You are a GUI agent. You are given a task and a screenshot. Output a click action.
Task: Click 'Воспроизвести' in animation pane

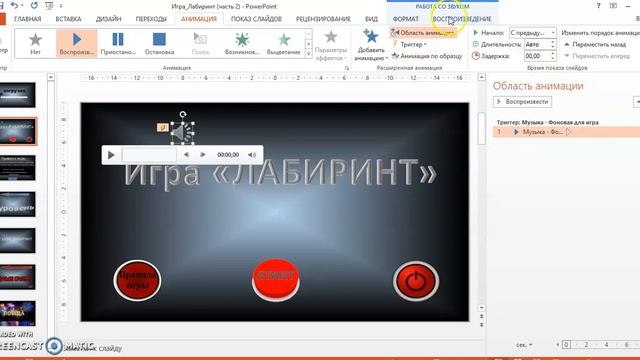click(522, 102)
